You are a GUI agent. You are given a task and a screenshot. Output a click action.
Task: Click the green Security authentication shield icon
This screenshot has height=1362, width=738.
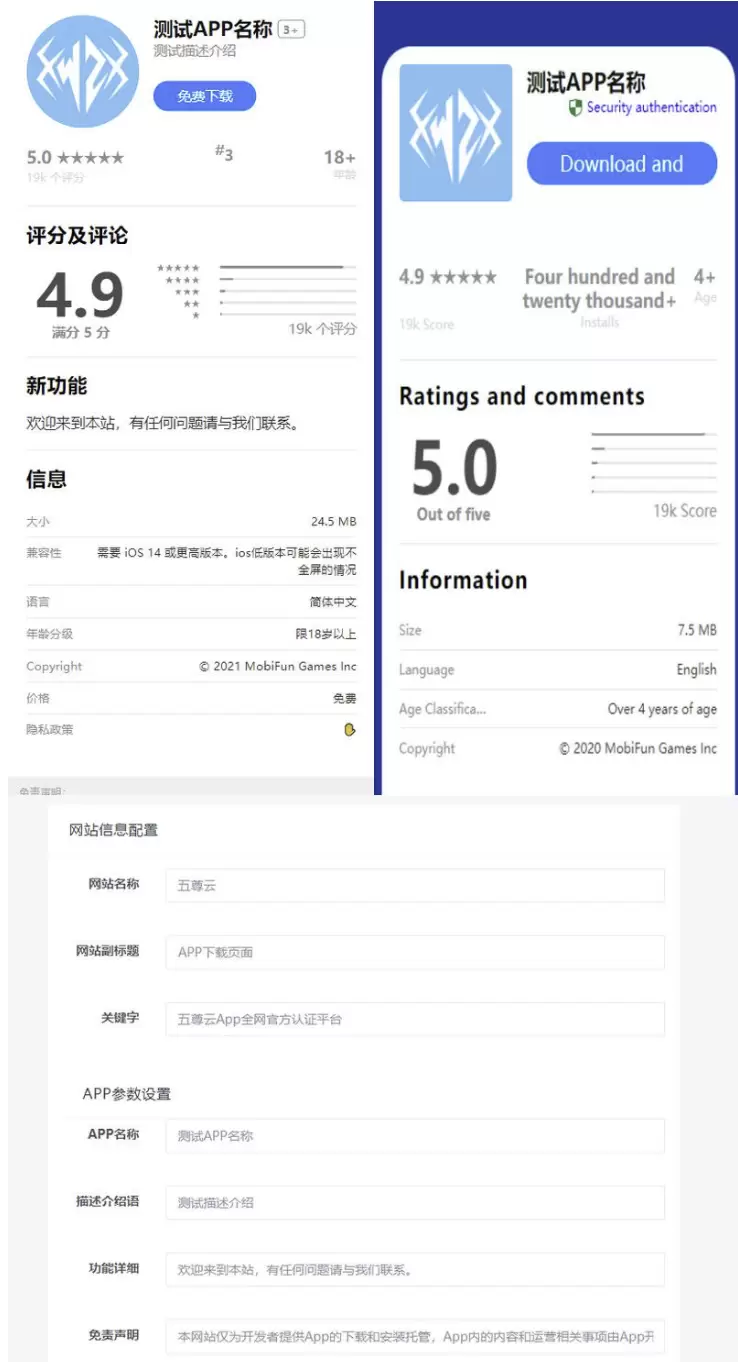click(575, 108)
